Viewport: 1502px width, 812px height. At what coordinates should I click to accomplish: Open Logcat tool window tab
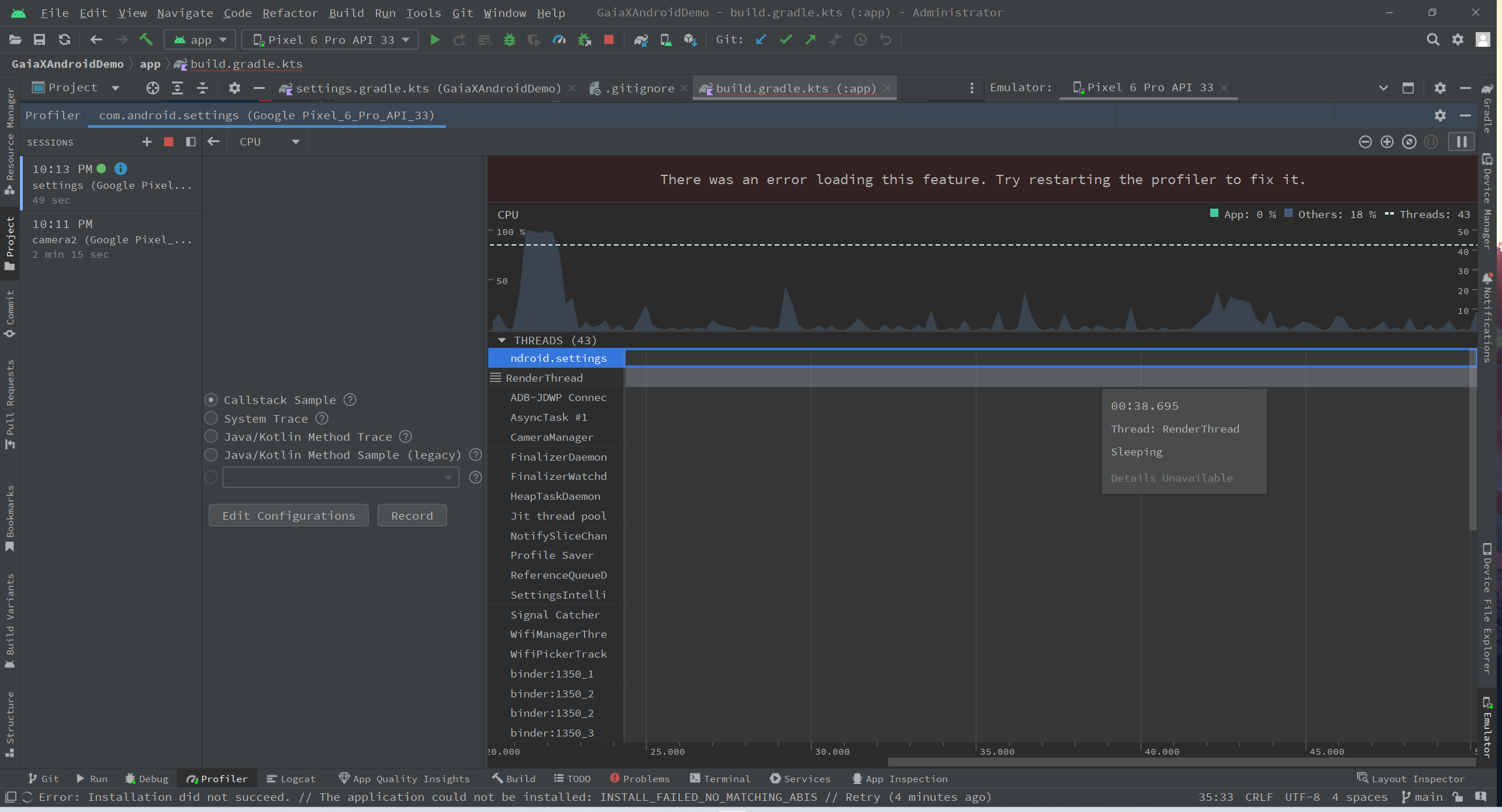tap(291, 779)
